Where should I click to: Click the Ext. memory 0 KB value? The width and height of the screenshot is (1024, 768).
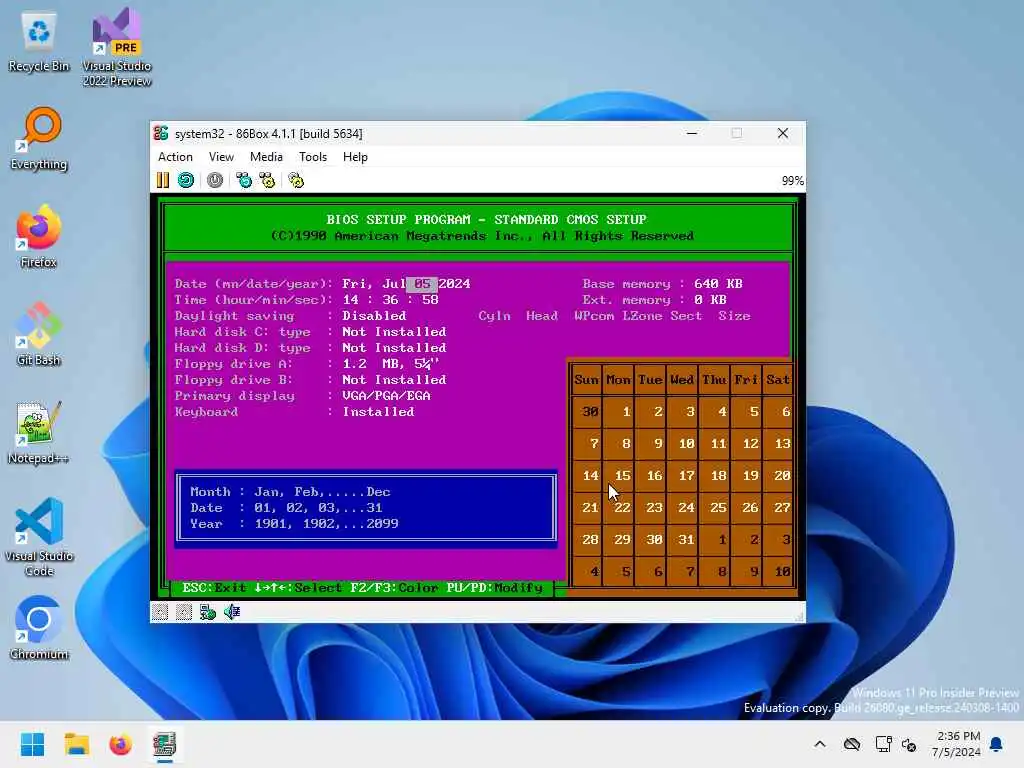[710, 300]
